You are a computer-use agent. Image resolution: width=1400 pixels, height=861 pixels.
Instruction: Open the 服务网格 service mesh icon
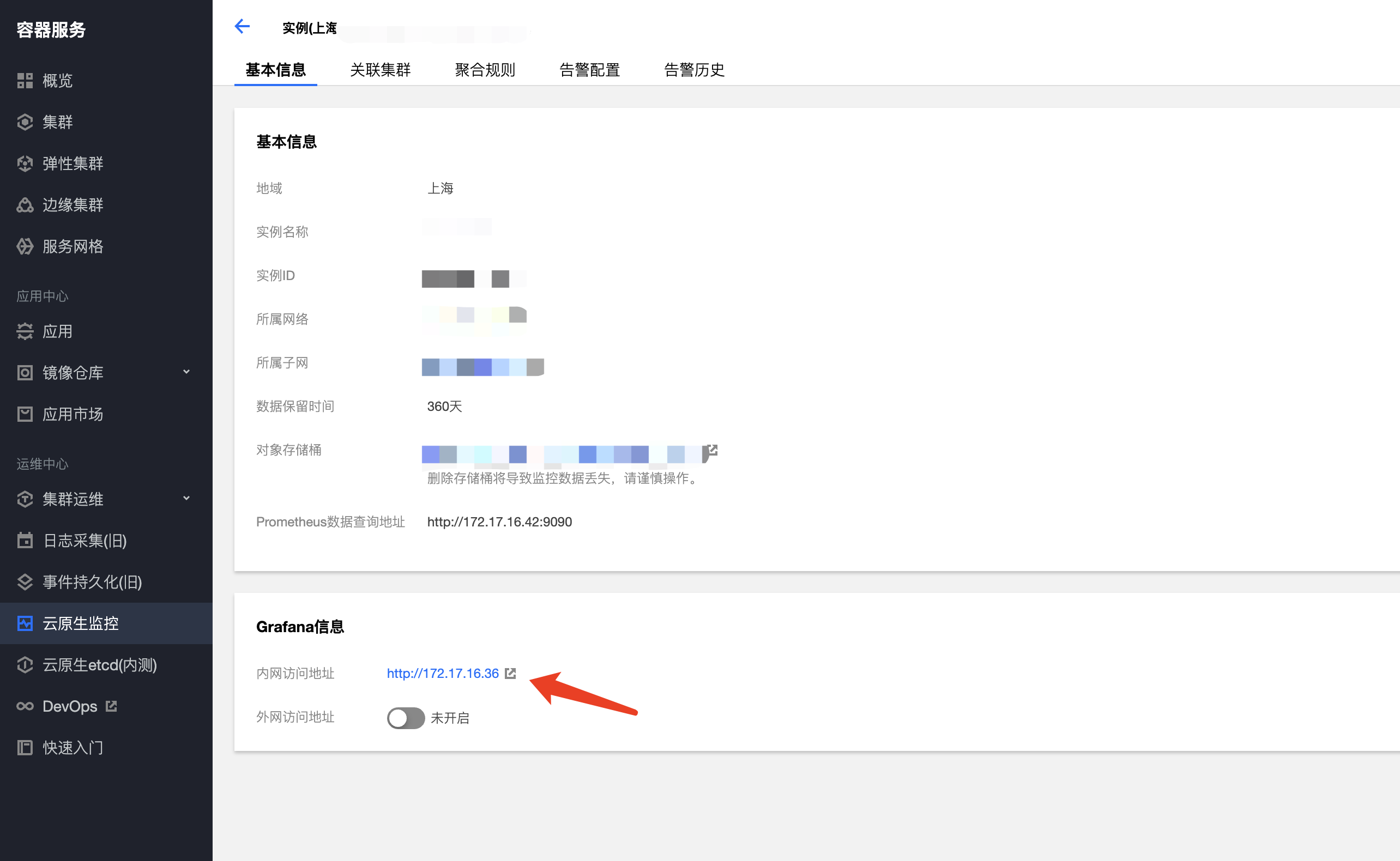tap(25, 246)
